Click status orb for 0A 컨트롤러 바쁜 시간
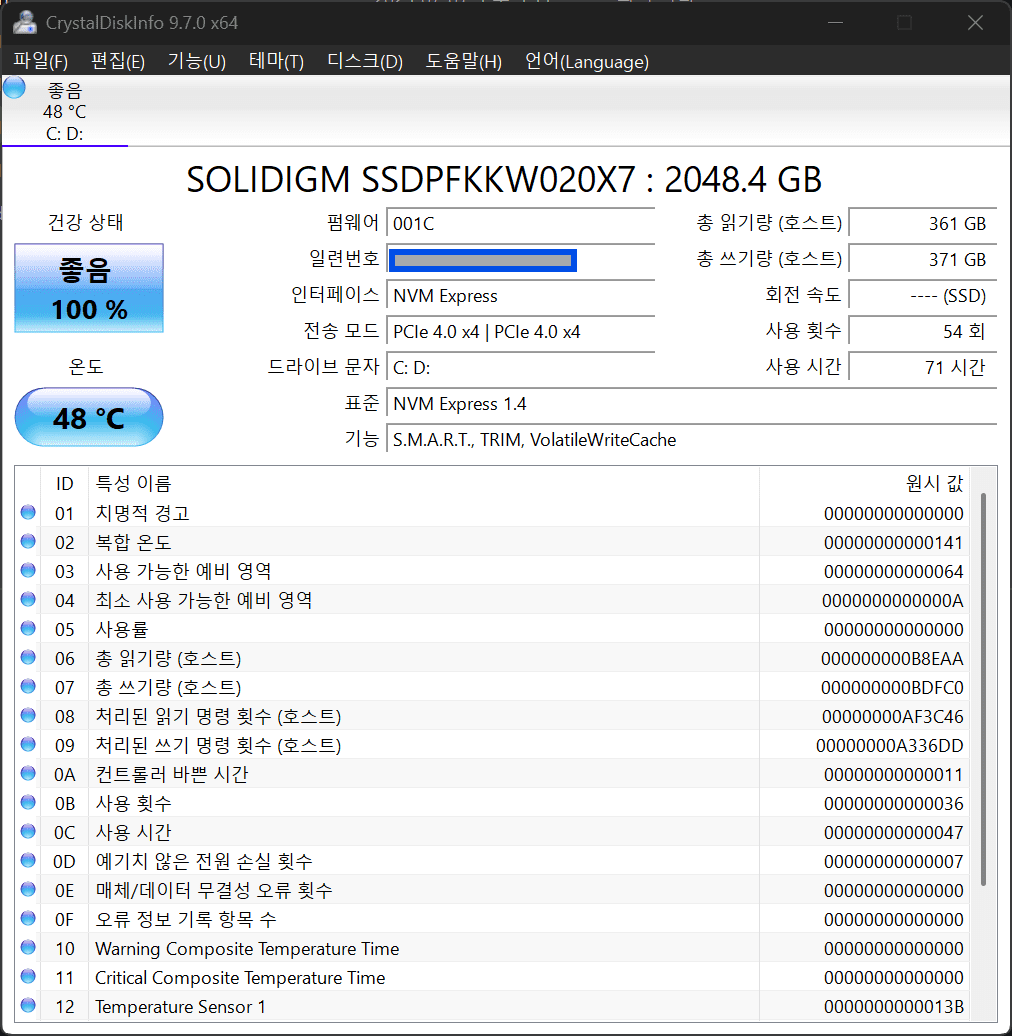The image size is (1012, 1036). [28, 773]
